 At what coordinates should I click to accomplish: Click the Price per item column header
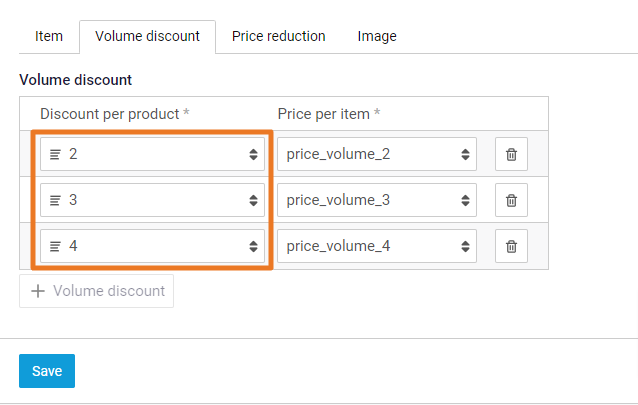click(328, 114)
